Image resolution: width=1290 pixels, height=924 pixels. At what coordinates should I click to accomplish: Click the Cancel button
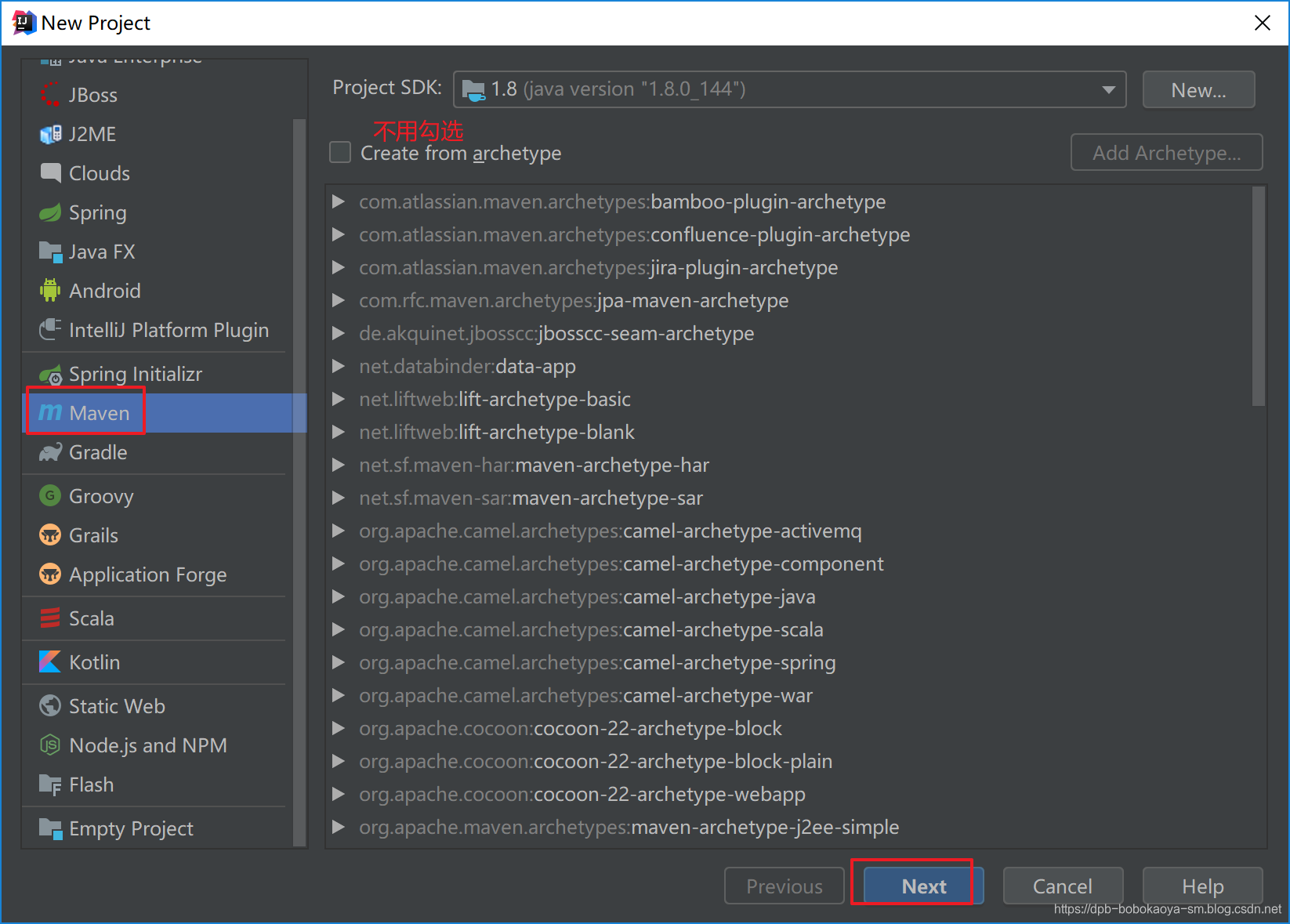(x=1063, y=886)
